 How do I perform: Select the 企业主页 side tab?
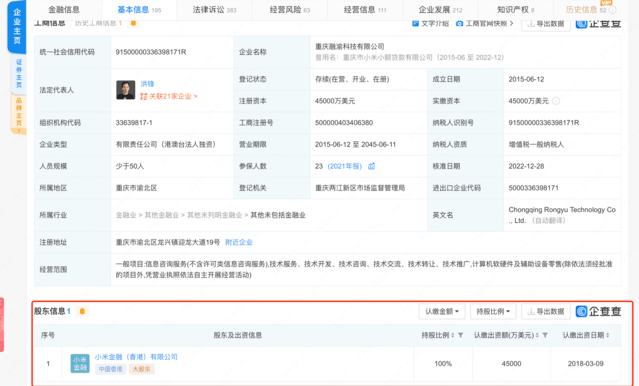pyautogui.click(x=17, y=26)
